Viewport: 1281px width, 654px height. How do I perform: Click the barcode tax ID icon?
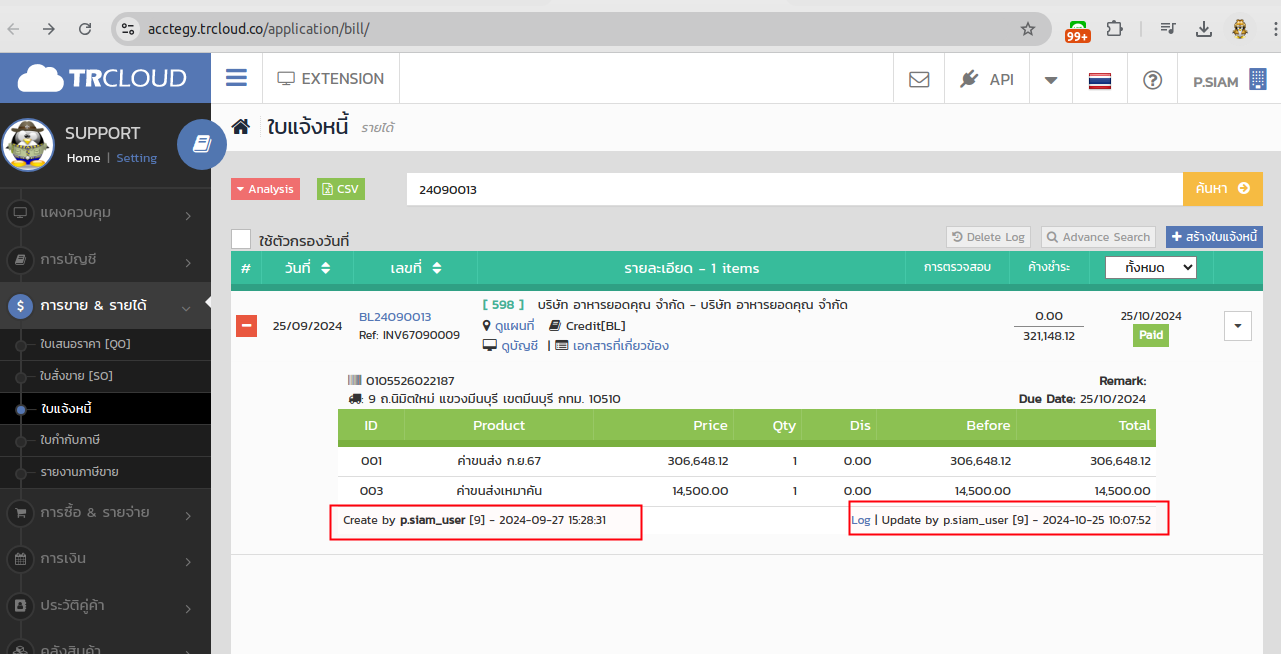pos(355,381)
